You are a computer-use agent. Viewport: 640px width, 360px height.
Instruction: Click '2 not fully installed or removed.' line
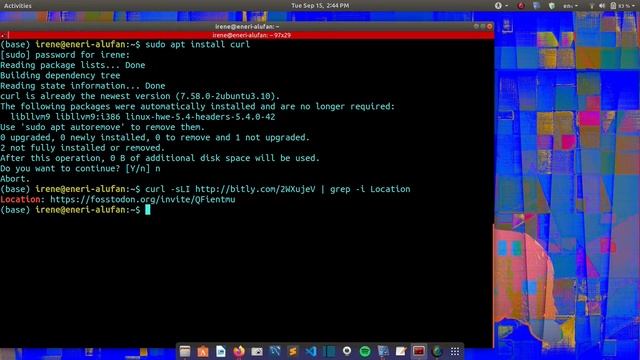[x=82, y=148]
